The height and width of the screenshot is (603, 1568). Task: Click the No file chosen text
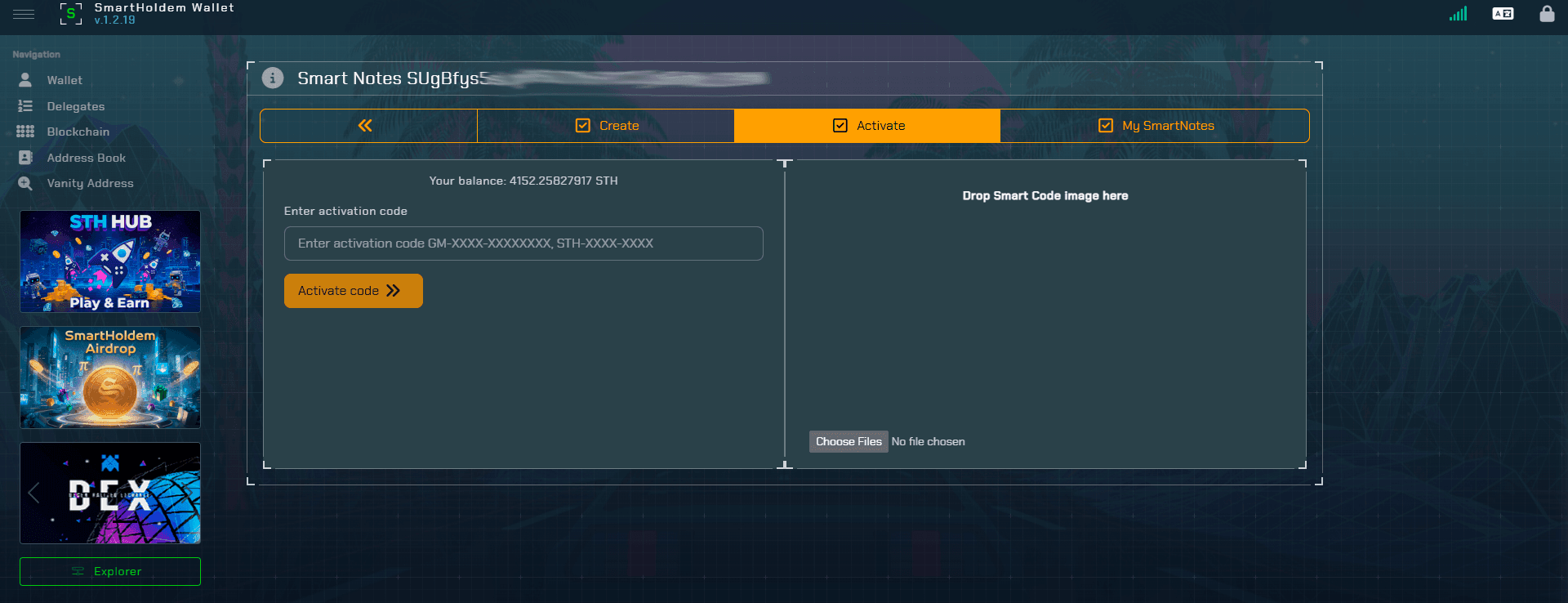928,441
